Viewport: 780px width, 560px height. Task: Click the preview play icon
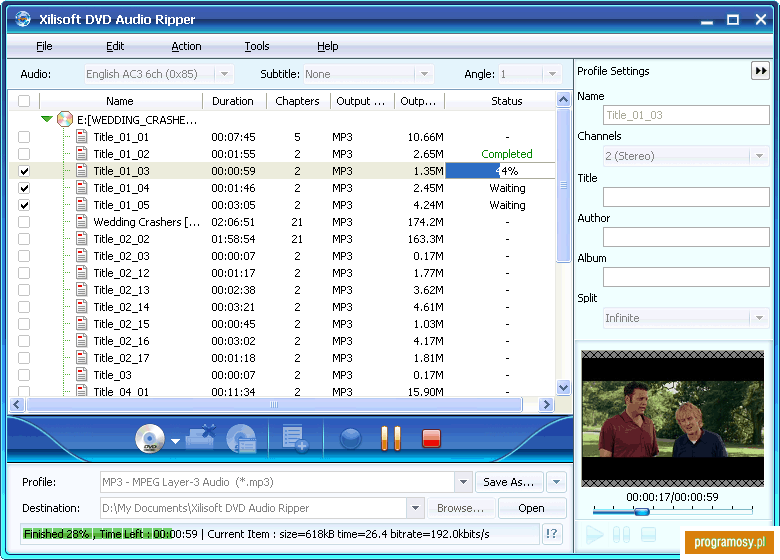click(594, 535)
